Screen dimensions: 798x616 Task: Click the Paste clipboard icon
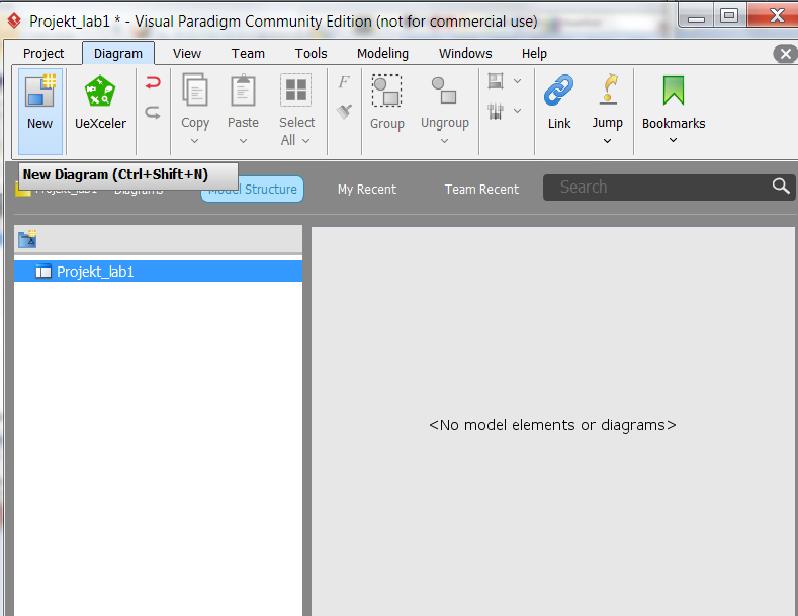tap(243, 90)
